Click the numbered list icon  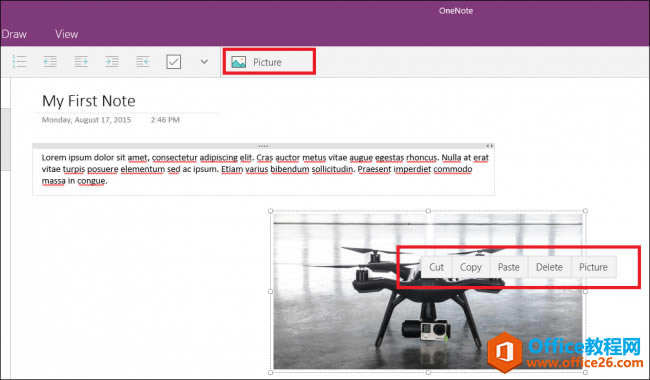[x=19, y=62]
